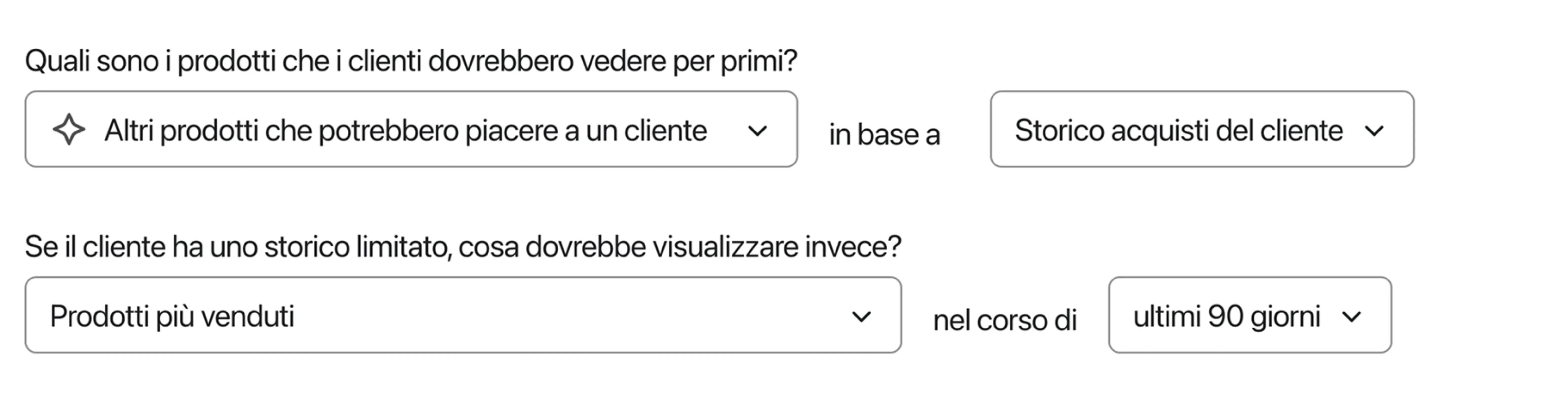The height and width of the screenshot is (394, 1568).
Task: Click the 'ultimi 90 giorni' text
Action: [1226, 317]
